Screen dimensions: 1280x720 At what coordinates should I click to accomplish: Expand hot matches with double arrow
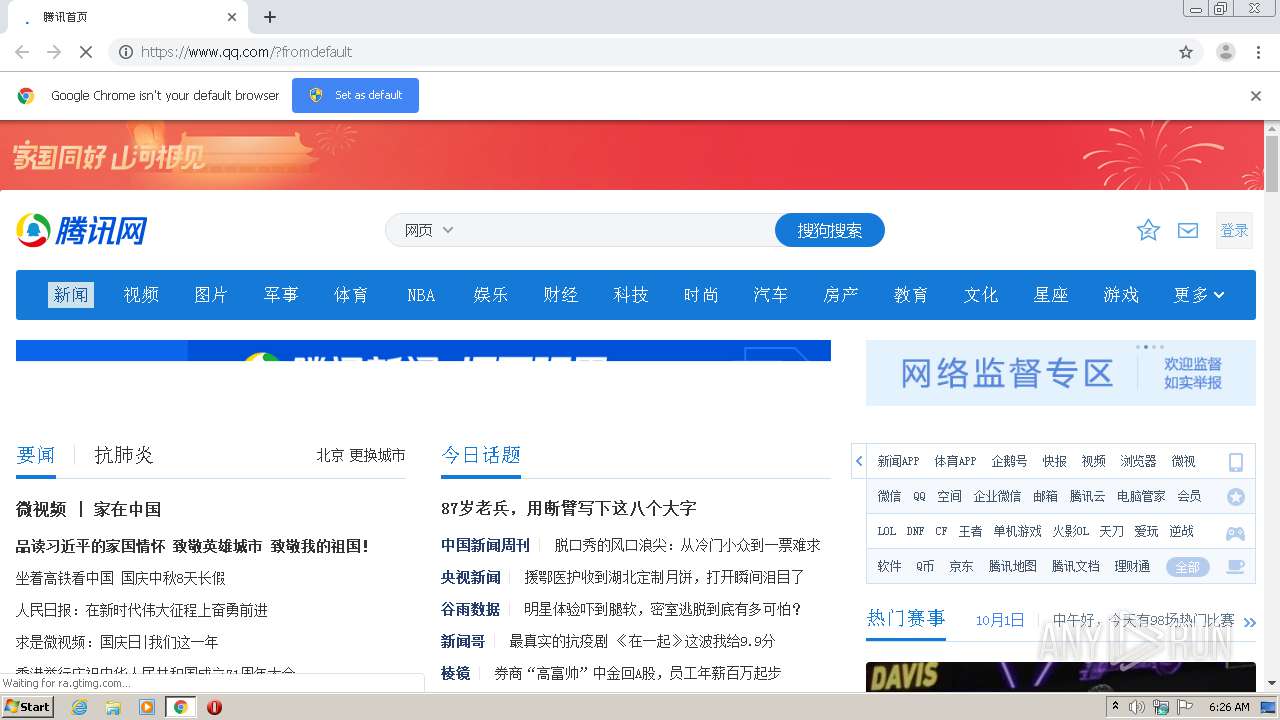click(1249, 622)
